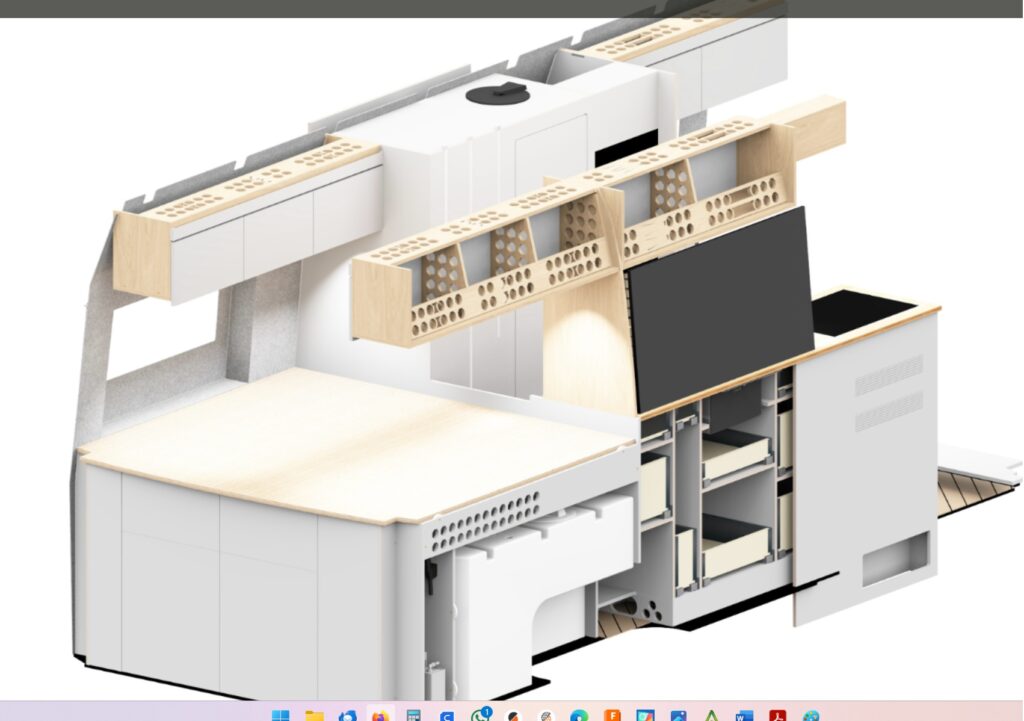Open the Photos app with mountain icon
Image resolution: width=1024 pixels, height=721 pixels.
pos(678,716)
